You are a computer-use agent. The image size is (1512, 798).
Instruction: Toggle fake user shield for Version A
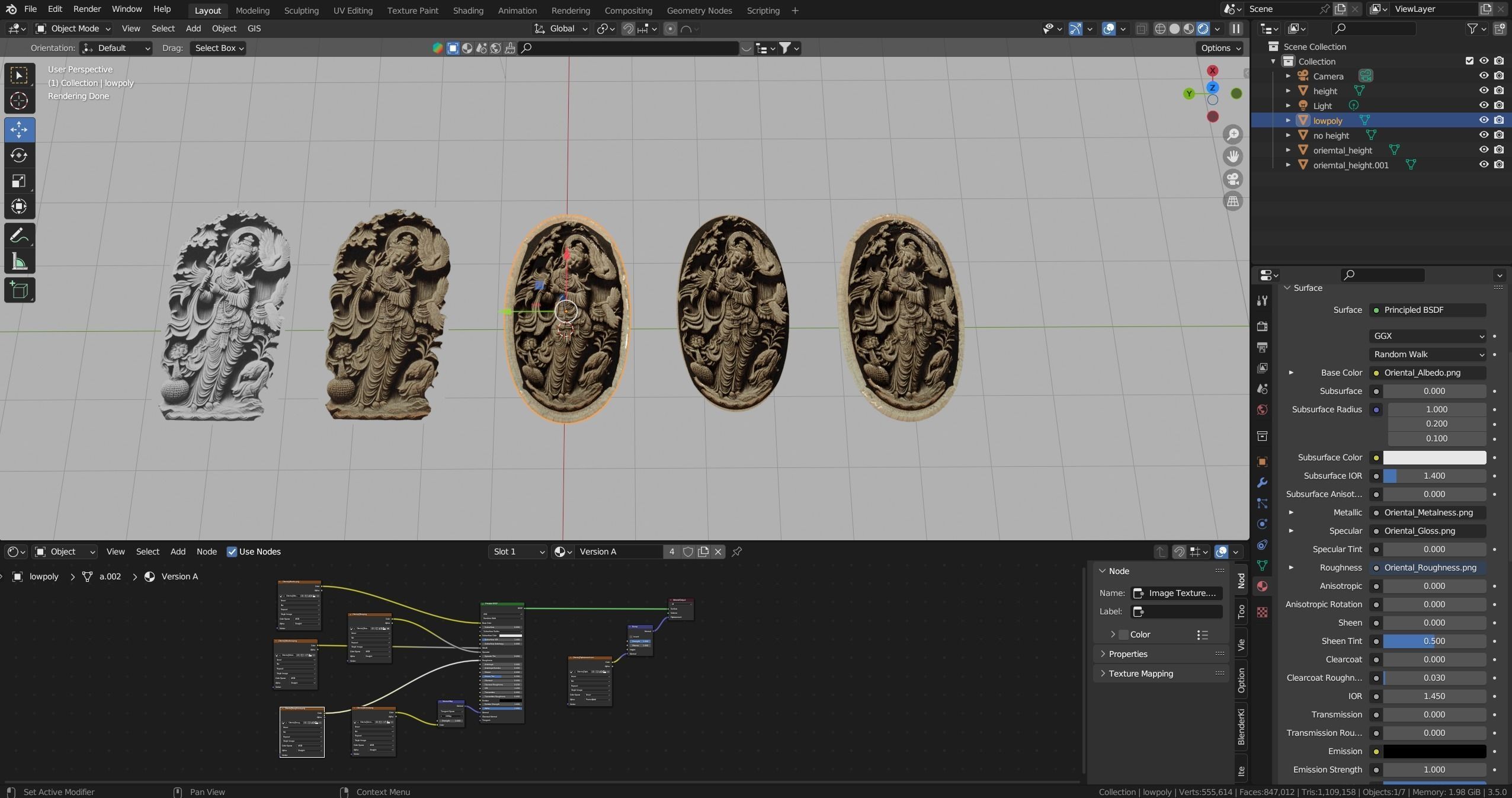coord(688,552)
